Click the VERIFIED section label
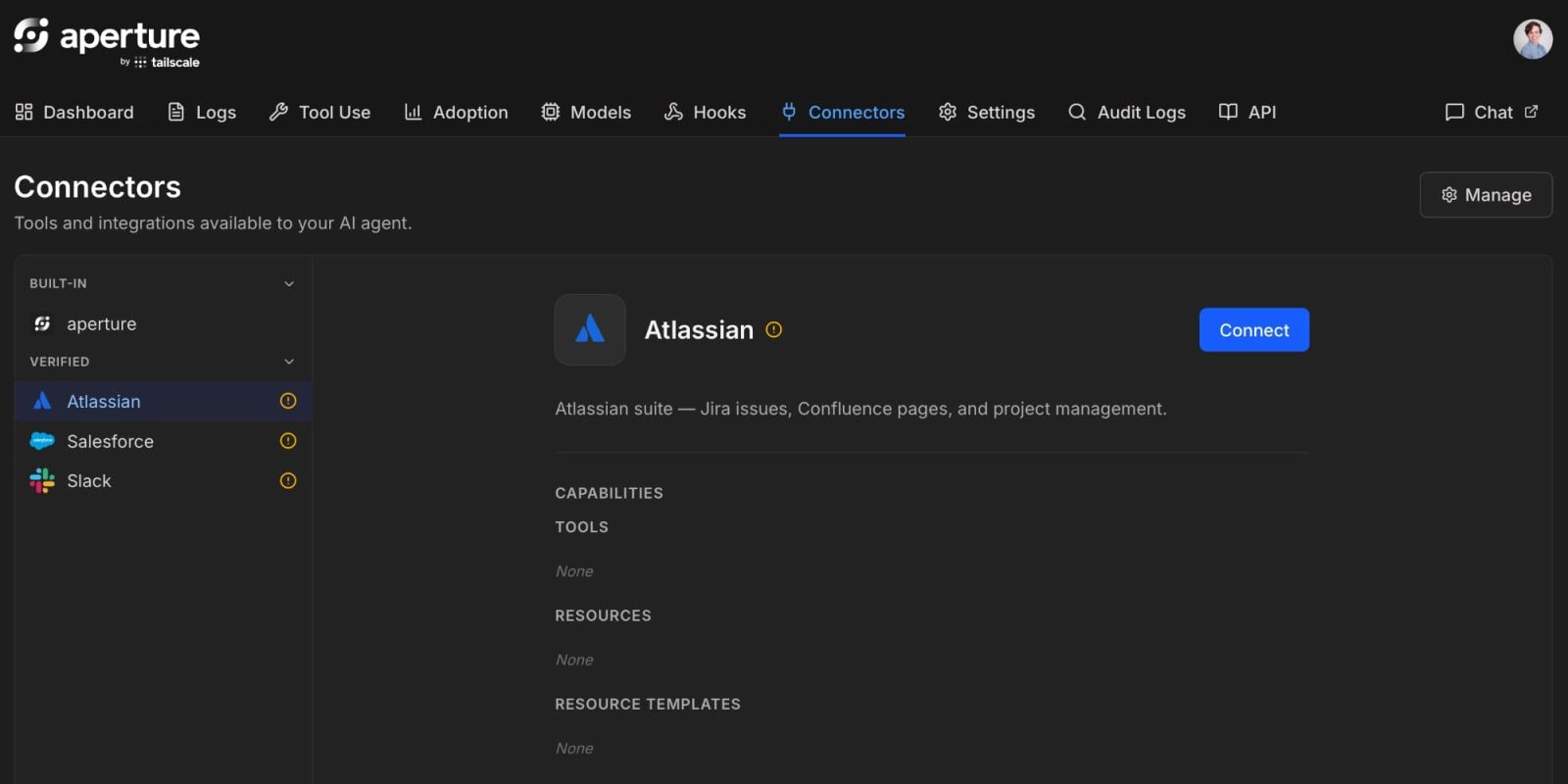Screen dimensions: 1568x784 click(x=60, y=362)
